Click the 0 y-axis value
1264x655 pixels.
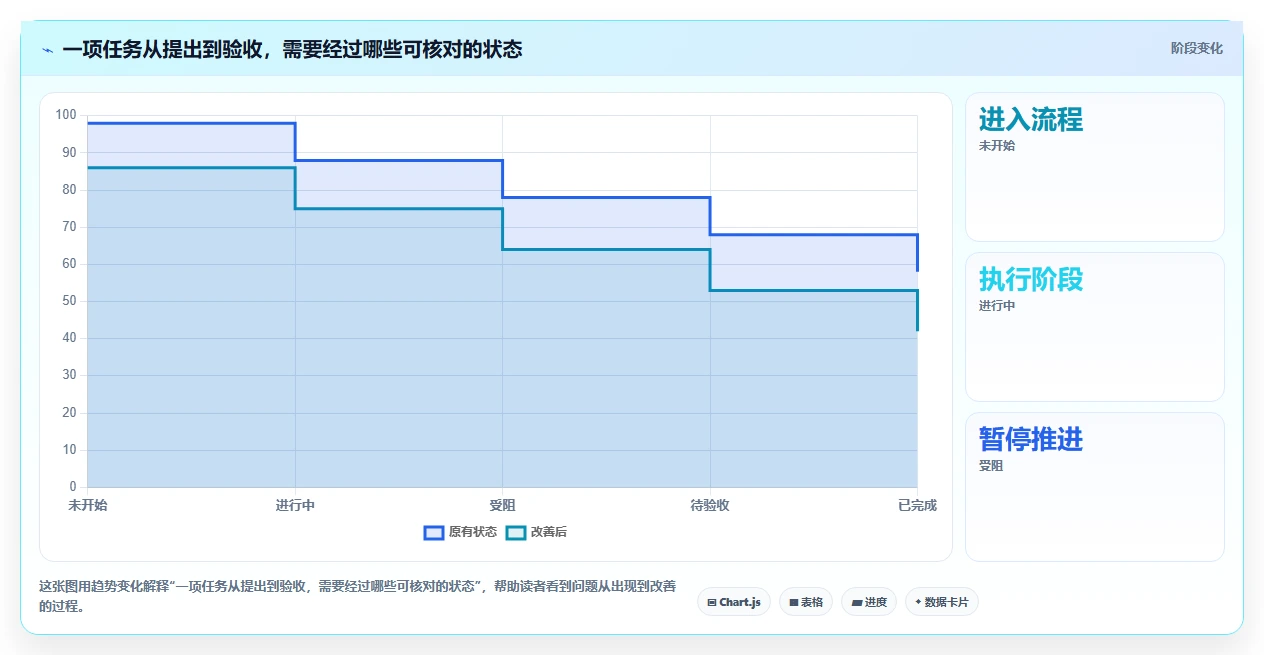[x=72, y=487]
